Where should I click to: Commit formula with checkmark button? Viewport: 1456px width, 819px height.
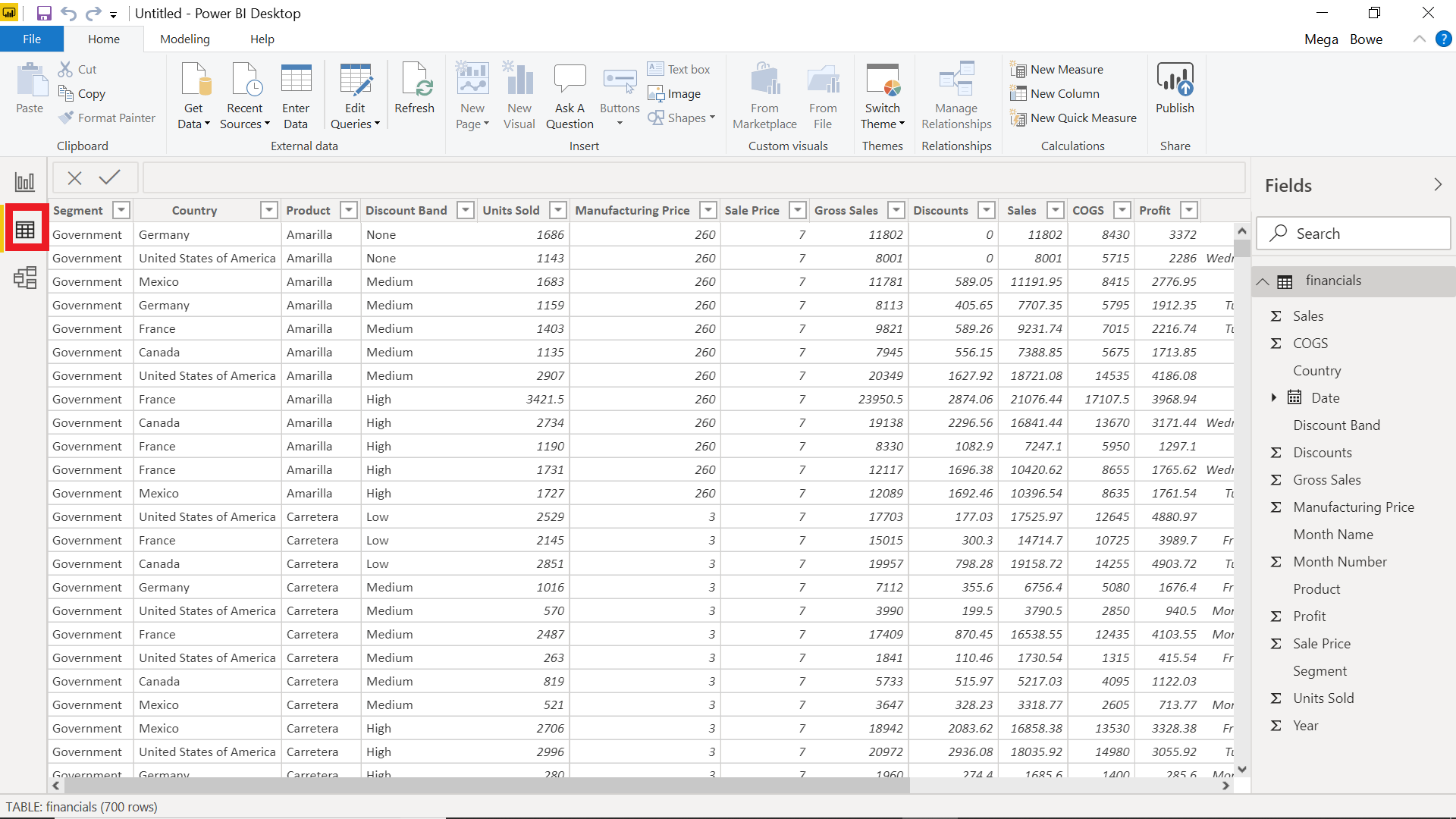[110, 177]
